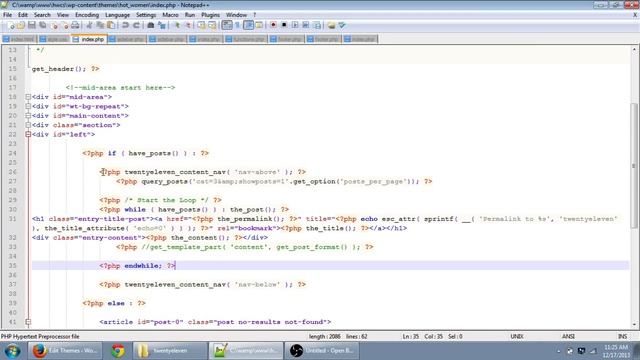The height and width of the screenshot is (360, 640).
Task: Click the vertical scrollbar up arrow
Action: (634, 49)
